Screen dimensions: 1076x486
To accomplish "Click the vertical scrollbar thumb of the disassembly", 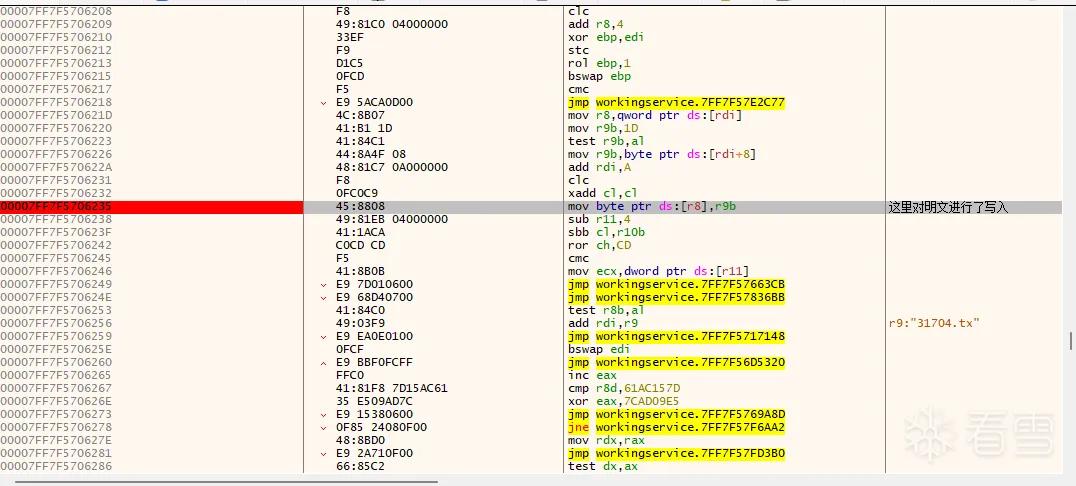I will point(1071,340).
